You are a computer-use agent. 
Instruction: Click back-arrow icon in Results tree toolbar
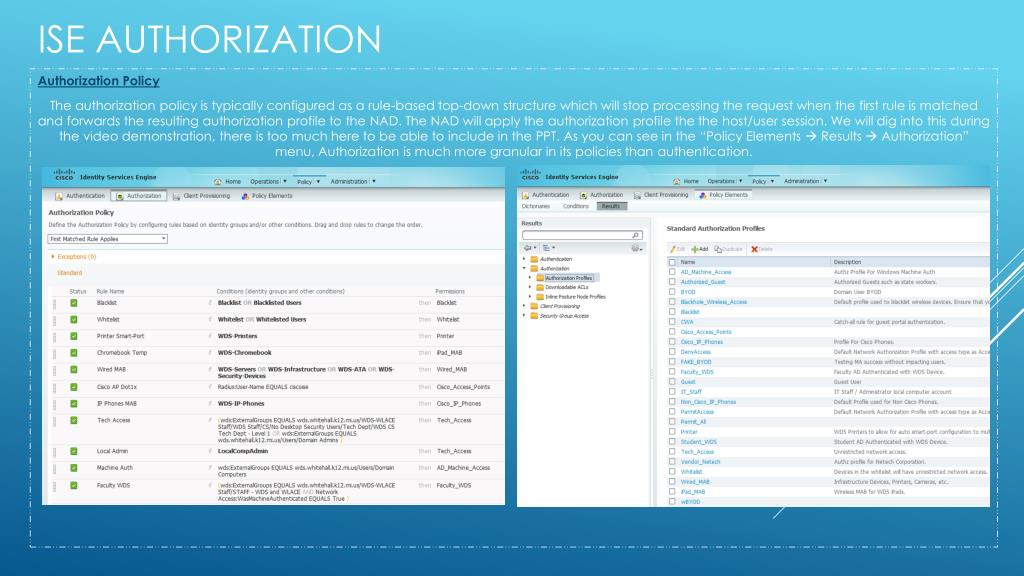(528, 248)
